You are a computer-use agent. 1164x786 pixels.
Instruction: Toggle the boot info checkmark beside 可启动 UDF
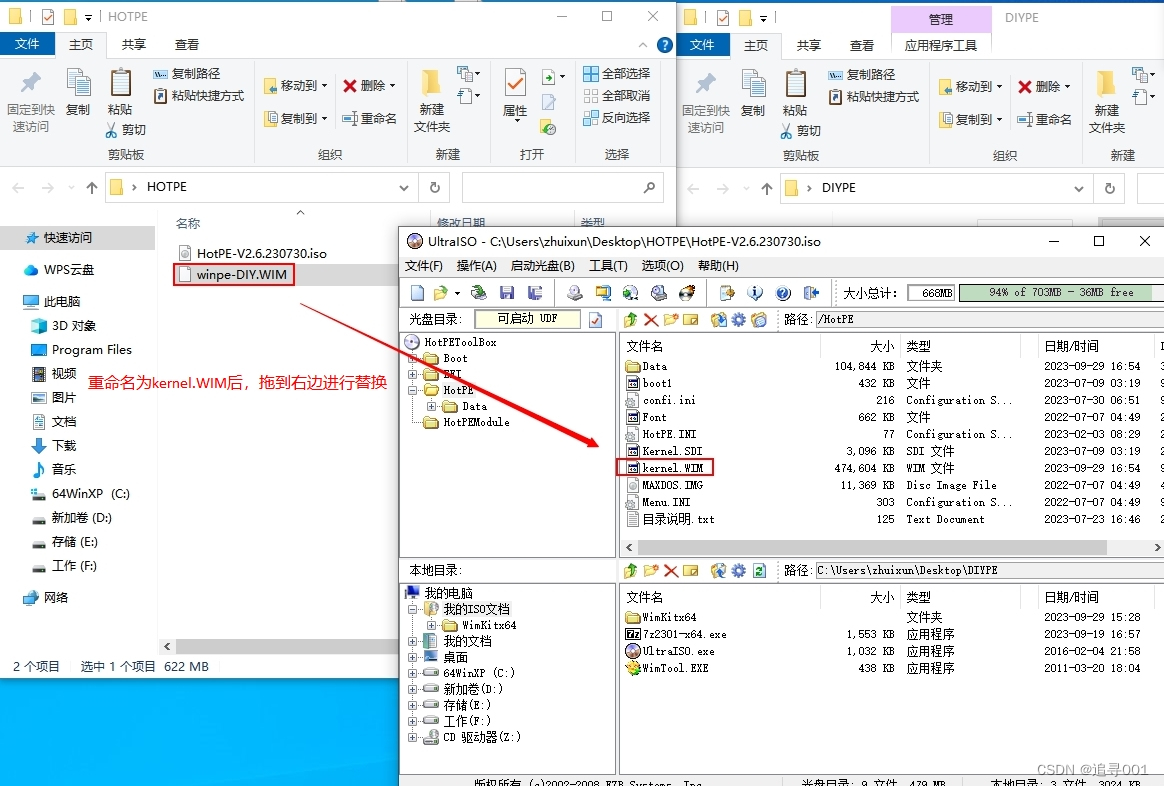[595, 320]
